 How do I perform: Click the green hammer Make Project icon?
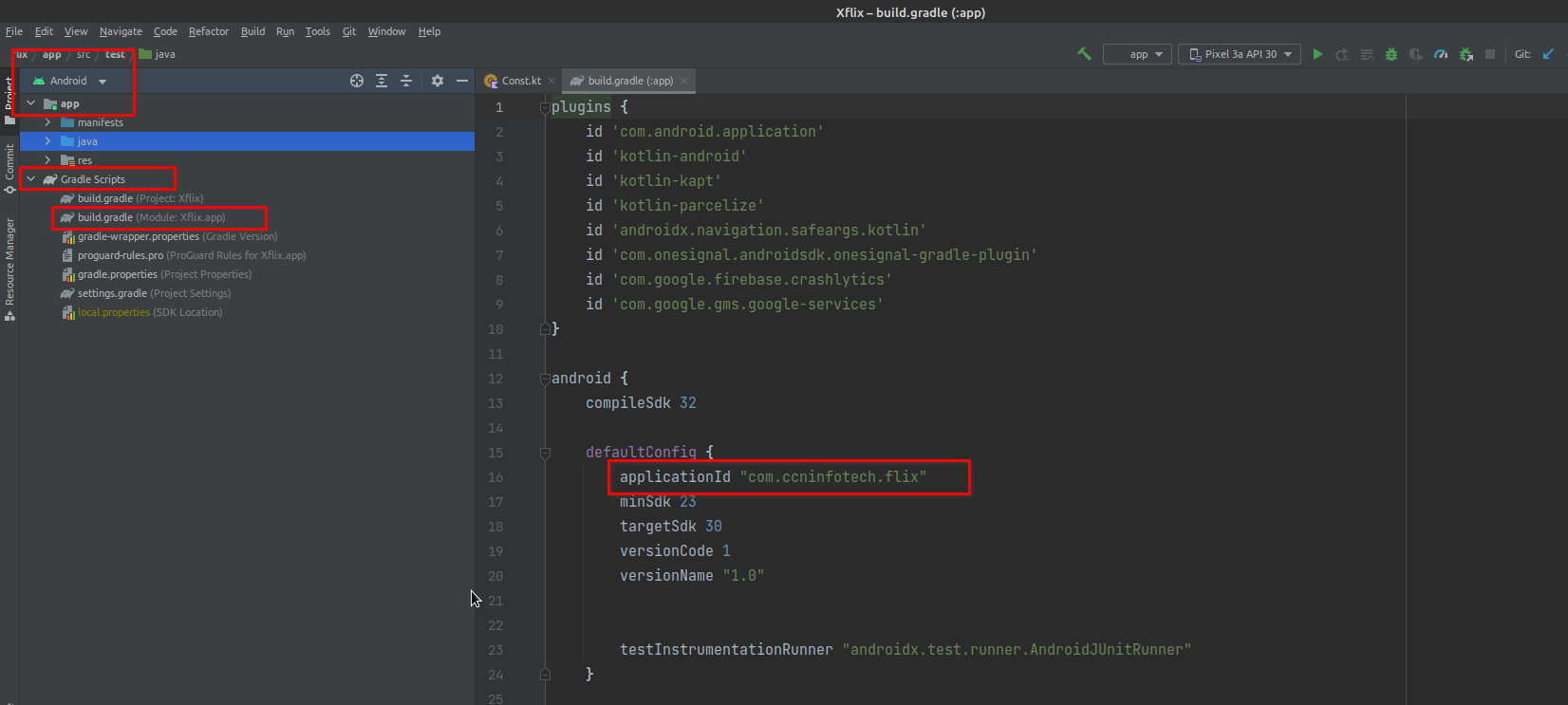click(1084, 54)
